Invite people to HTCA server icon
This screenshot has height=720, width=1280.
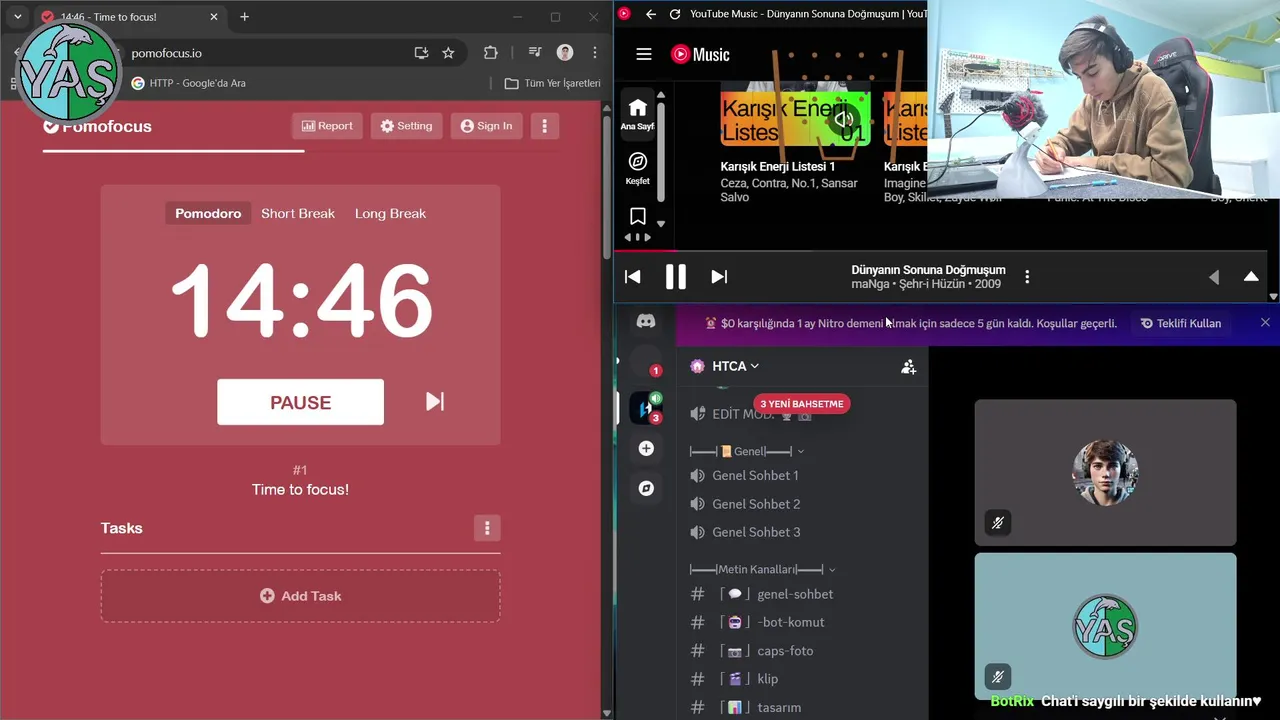908,367
